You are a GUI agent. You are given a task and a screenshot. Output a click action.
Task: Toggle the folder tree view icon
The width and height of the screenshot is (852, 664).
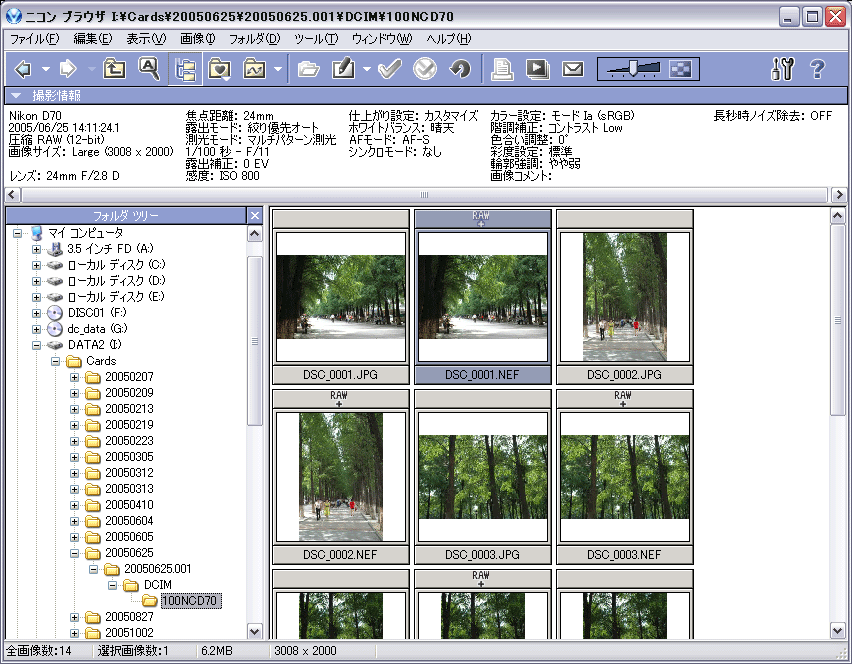[x=185, y=69]
